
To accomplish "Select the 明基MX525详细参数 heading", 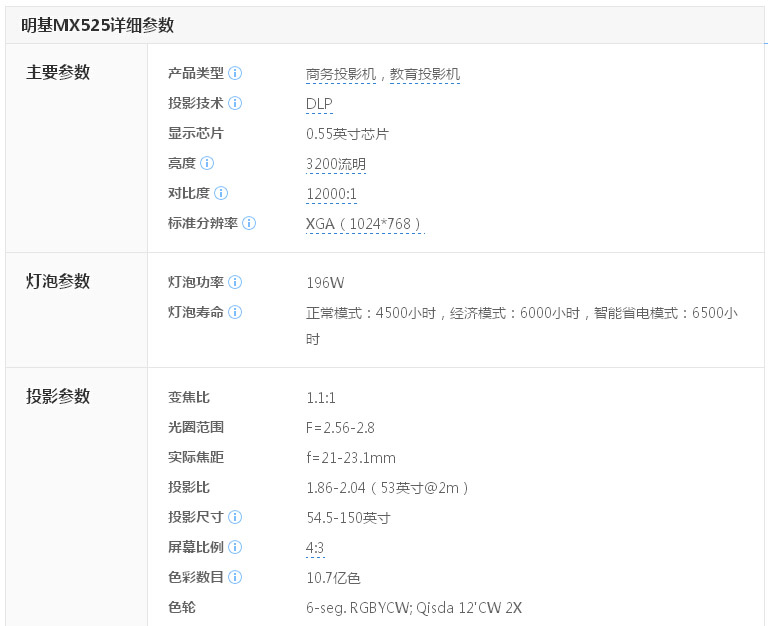I will (x=97, y=25).
